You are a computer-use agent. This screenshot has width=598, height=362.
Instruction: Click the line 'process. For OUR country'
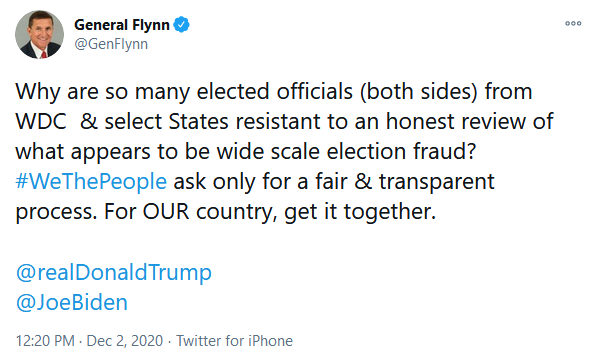[225, 212]
